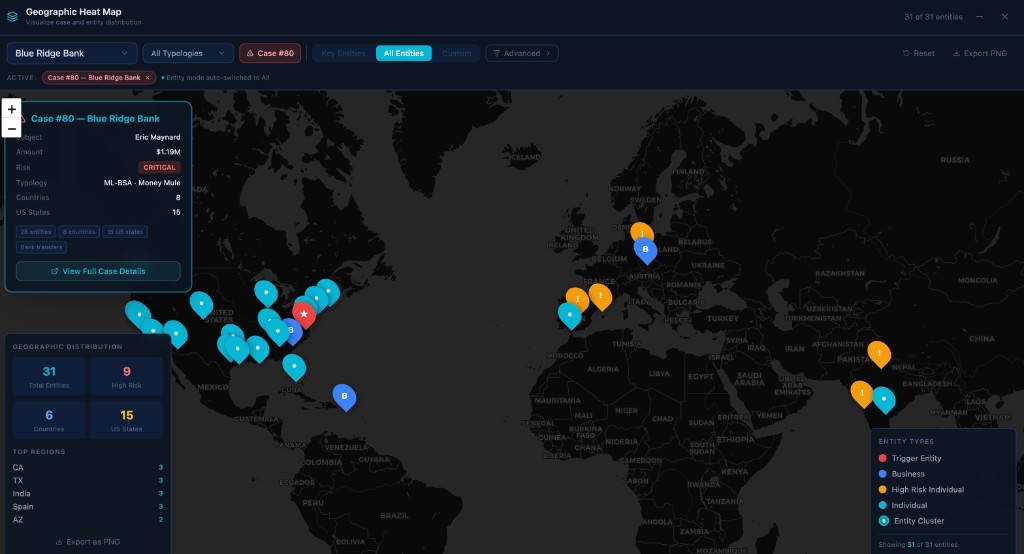Click the subject name Eric Maynard

(x=157, y=137)
